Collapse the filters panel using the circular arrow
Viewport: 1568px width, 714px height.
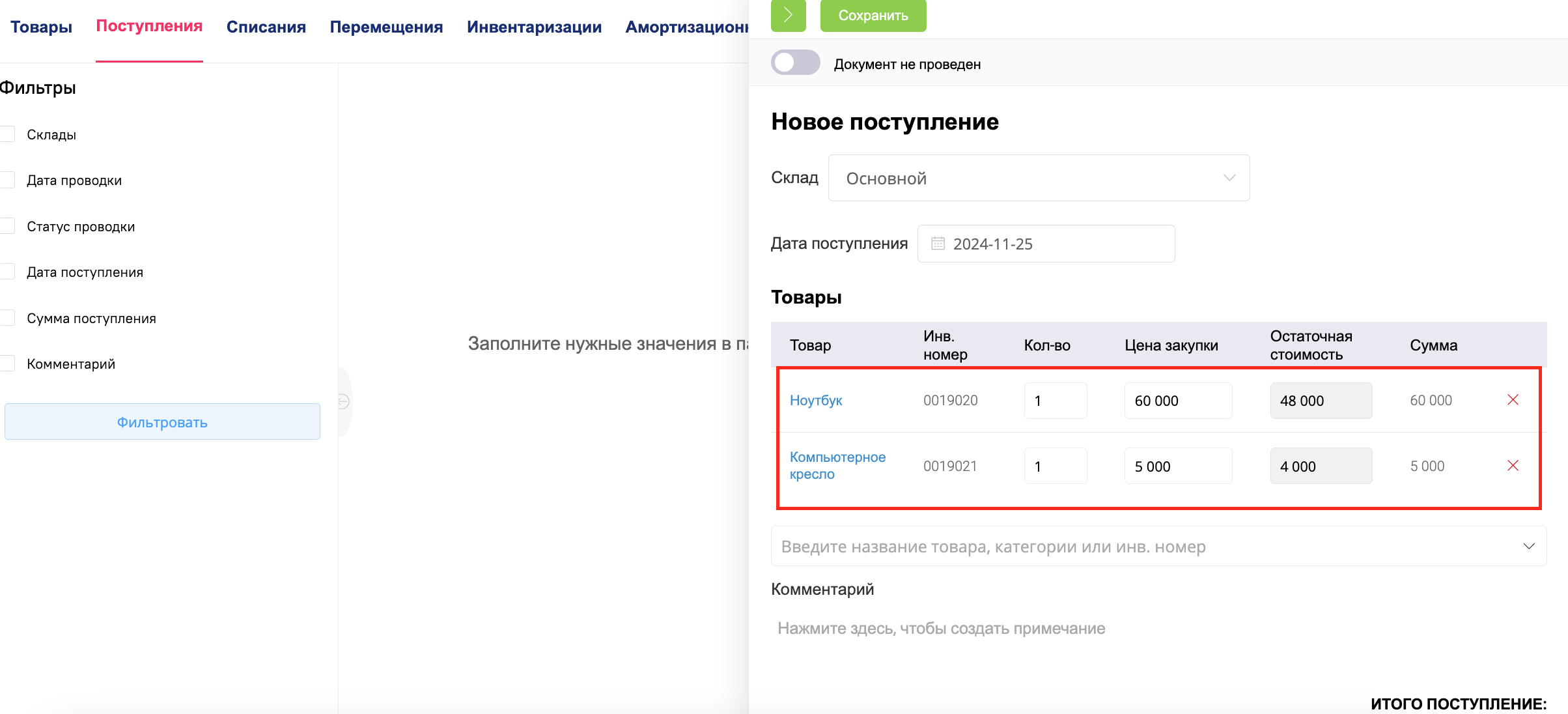coord(344,402)
